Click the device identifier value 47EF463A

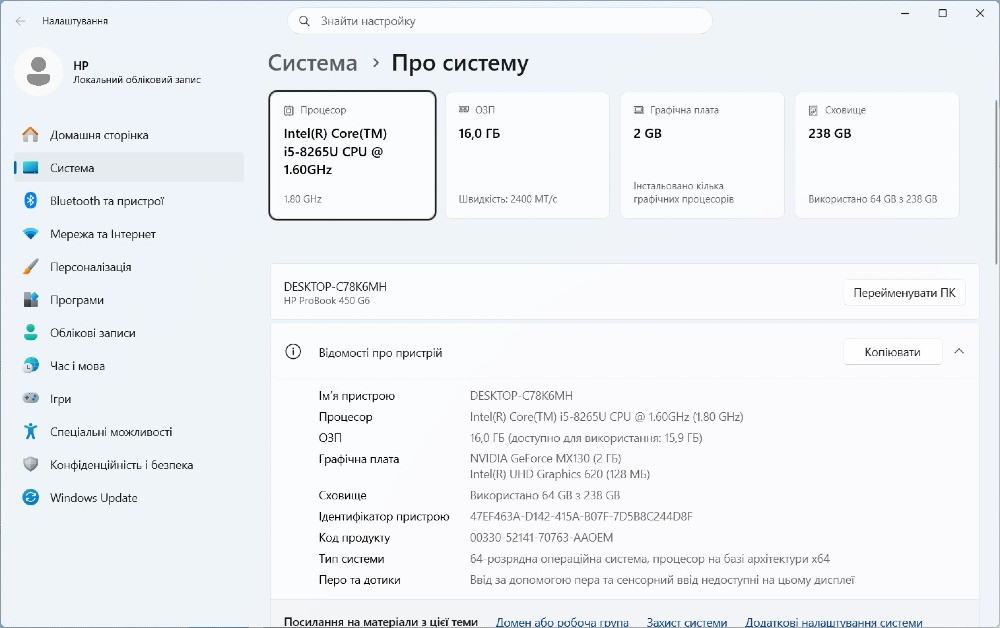581,516
